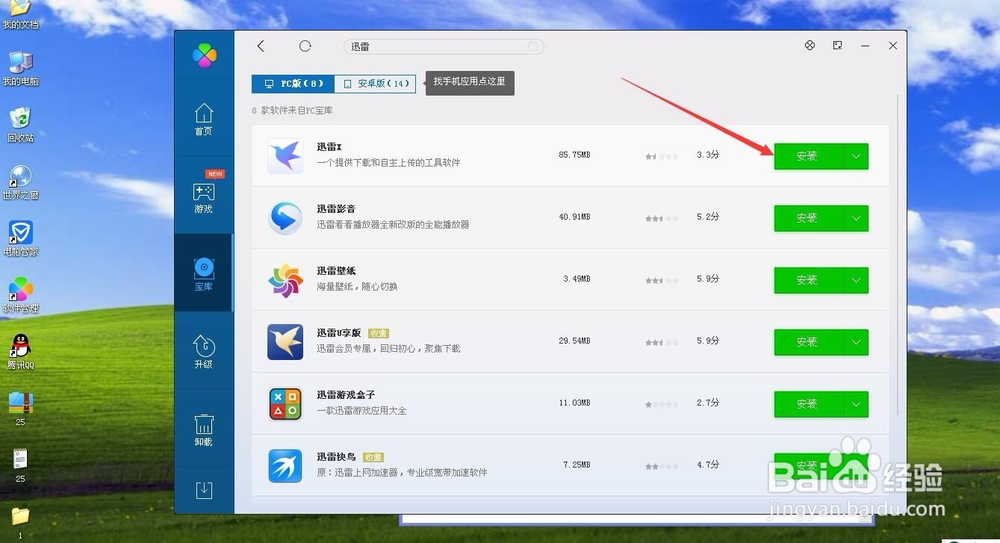Open the download manager arrow icon in sidebar
1000x543 pixels.
click(204, 490)
